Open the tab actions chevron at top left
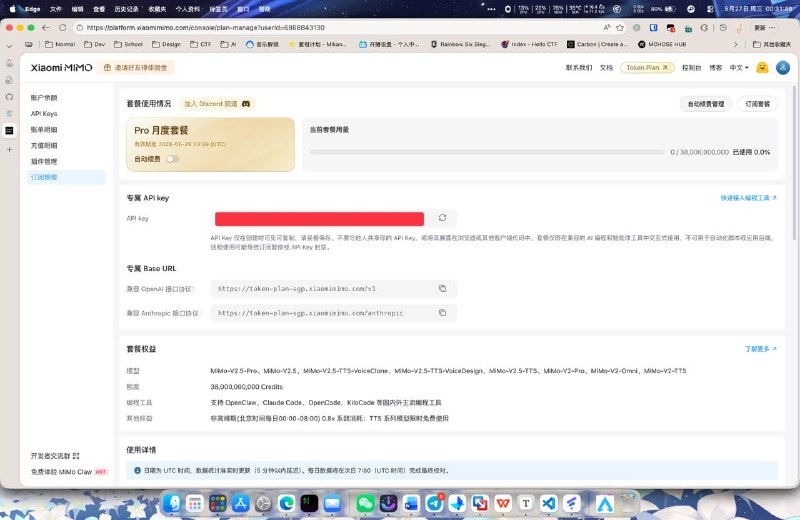 (x=9, y=46)
